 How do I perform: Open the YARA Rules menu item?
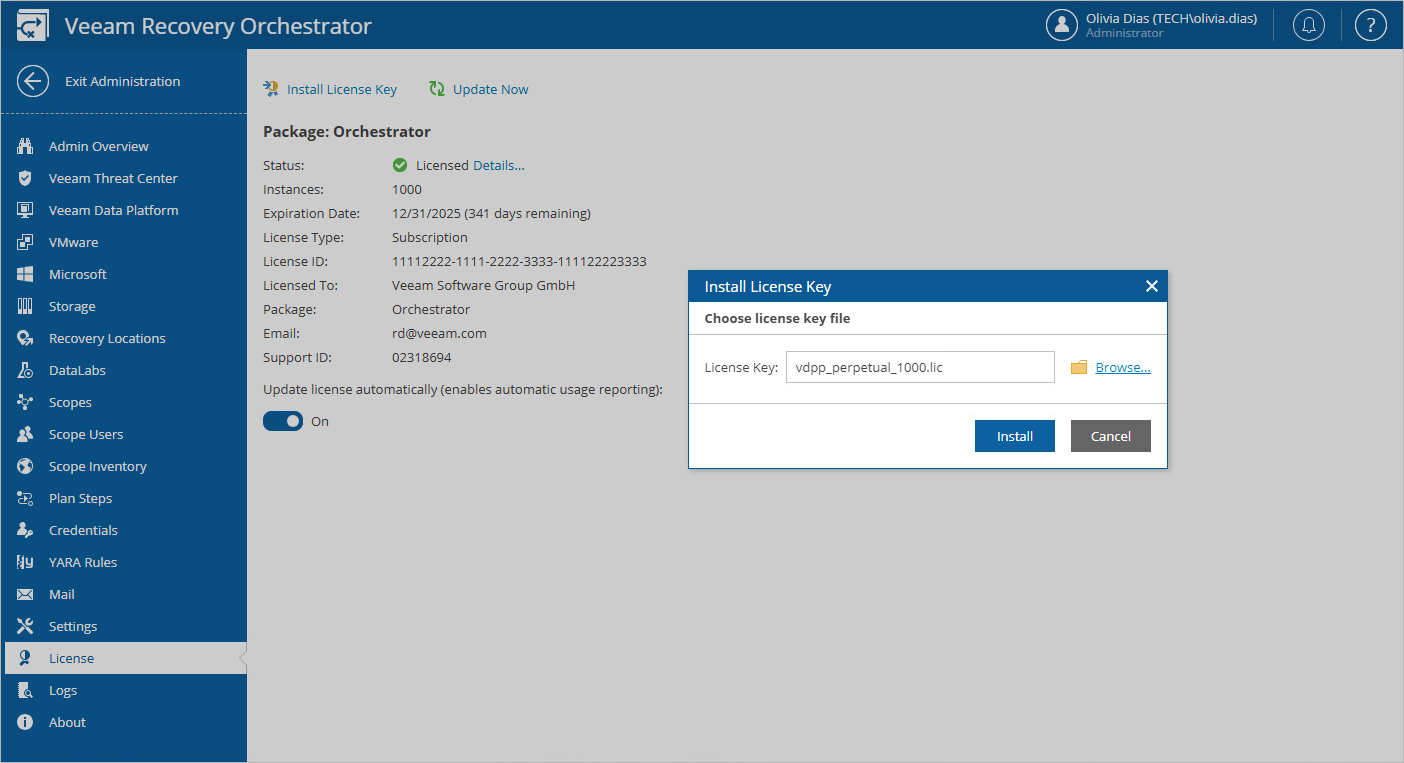click(124, 562)
